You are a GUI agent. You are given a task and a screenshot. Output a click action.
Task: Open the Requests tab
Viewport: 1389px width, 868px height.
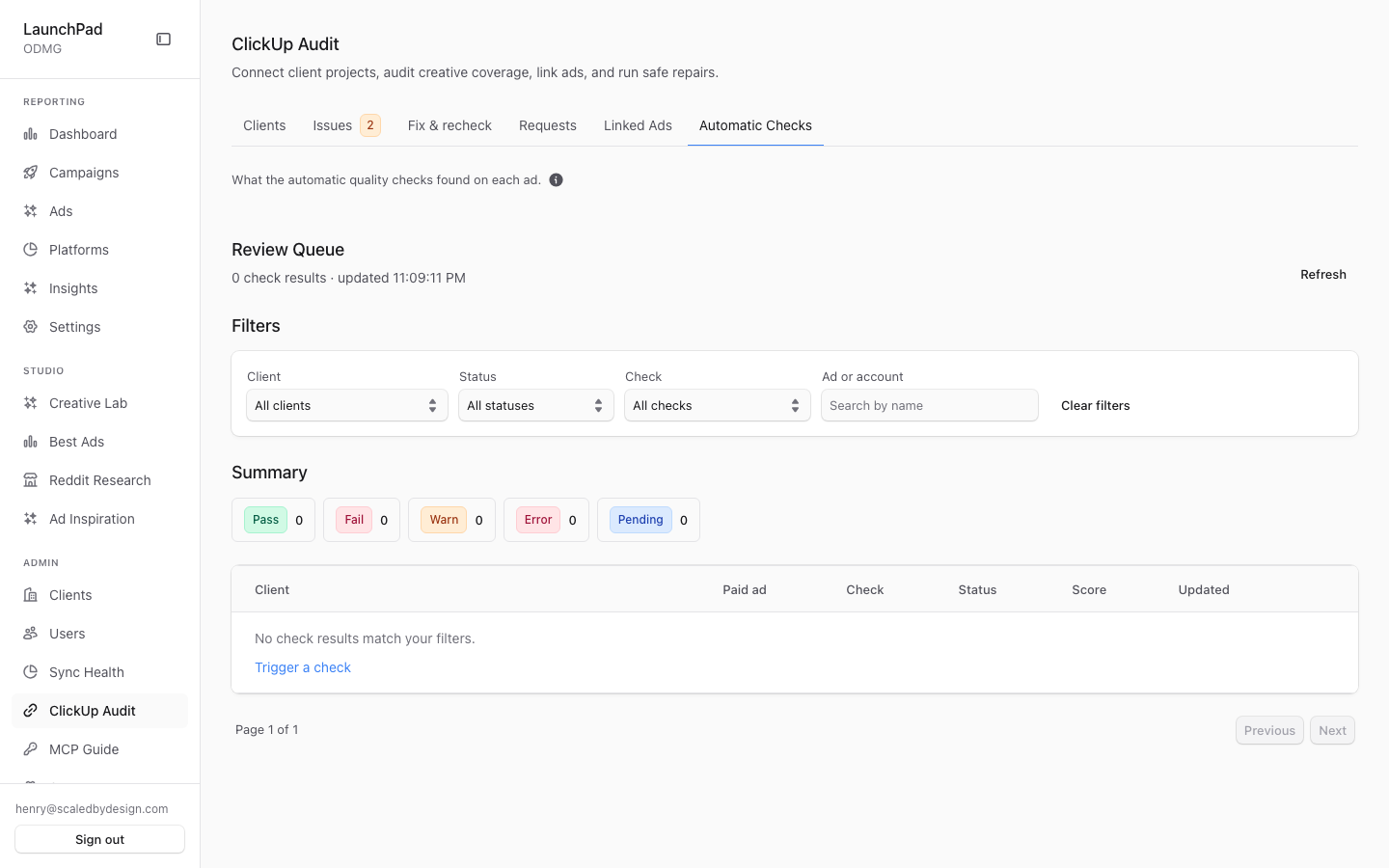tap(548, 125)
